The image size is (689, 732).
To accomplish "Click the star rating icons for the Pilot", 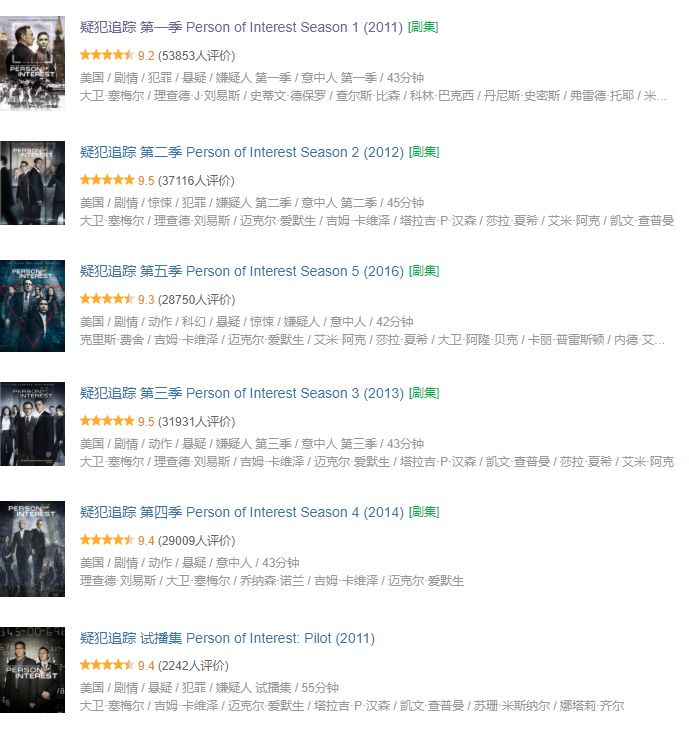I will coord(107,665).
